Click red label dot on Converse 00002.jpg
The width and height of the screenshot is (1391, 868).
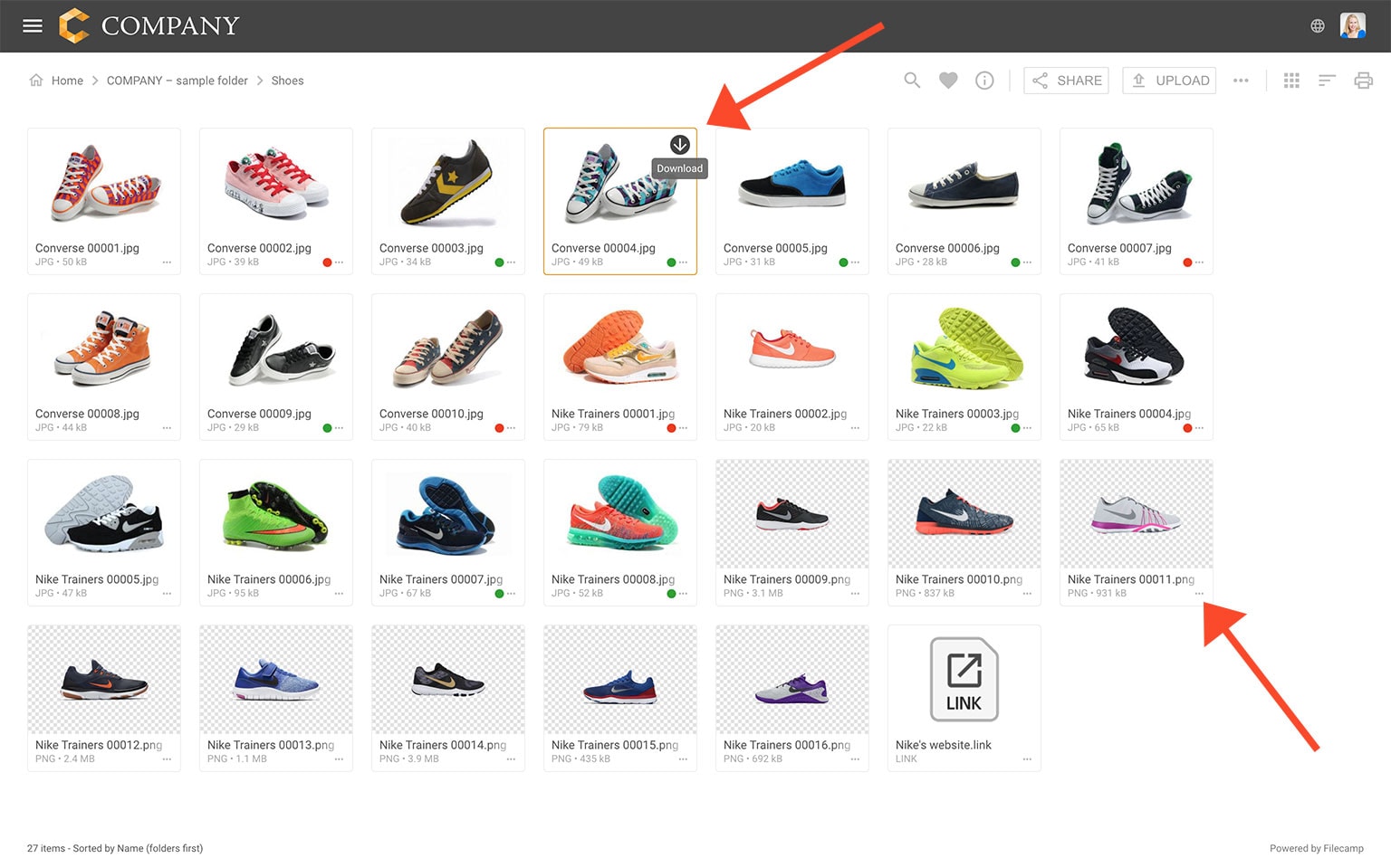point(327,262)
